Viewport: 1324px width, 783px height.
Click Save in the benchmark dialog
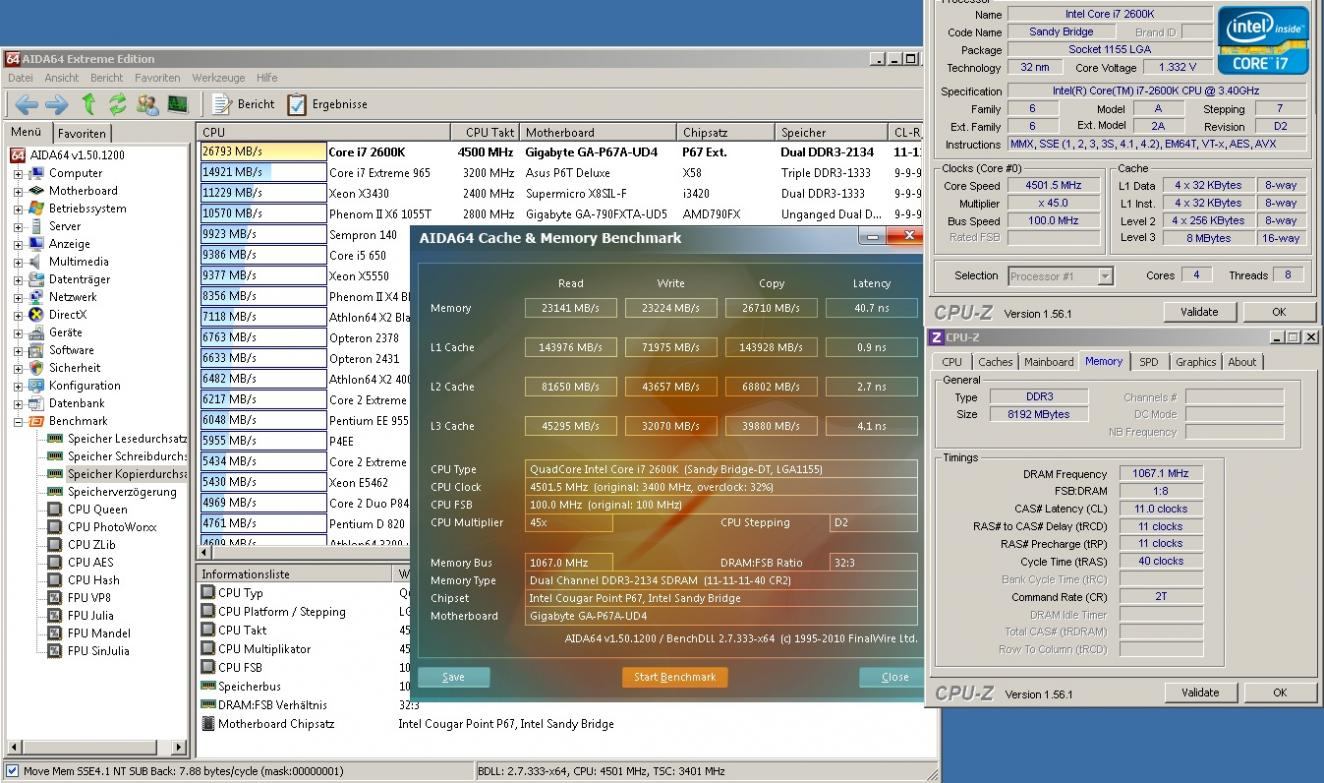453,677
